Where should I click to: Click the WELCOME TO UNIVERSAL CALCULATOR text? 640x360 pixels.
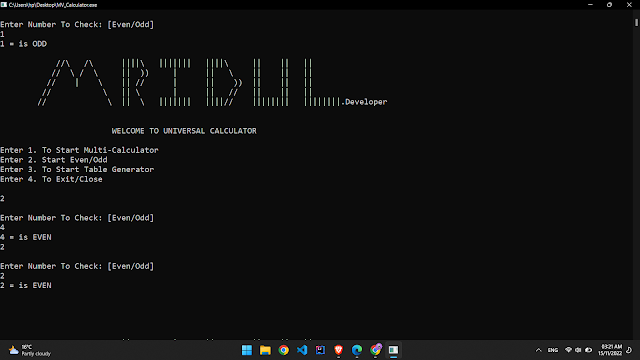[x=184, y=131]
